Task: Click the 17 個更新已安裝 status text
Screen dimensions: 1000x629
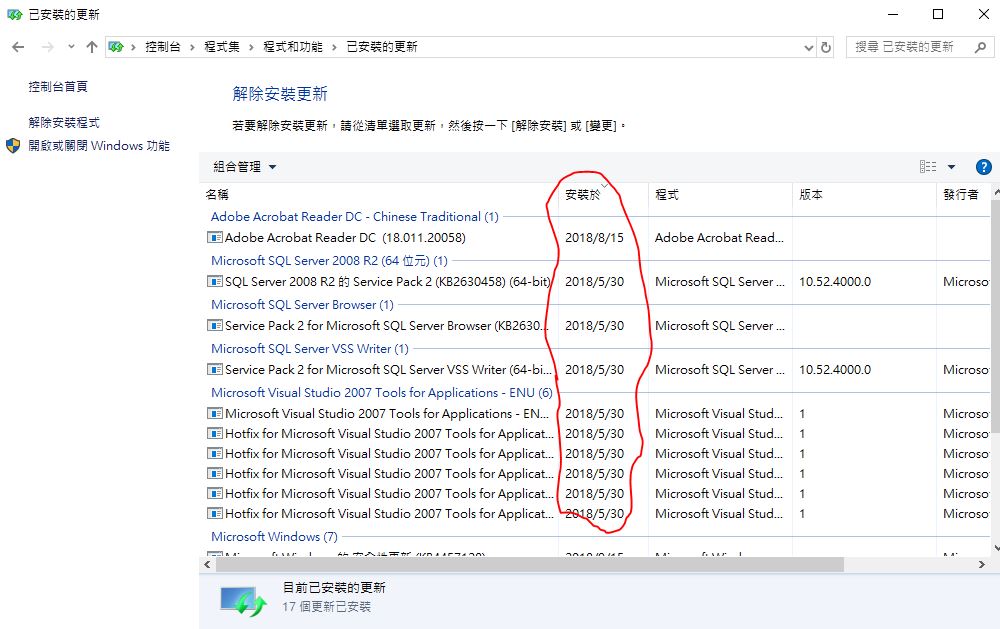Action: click(x=327, y=607)
